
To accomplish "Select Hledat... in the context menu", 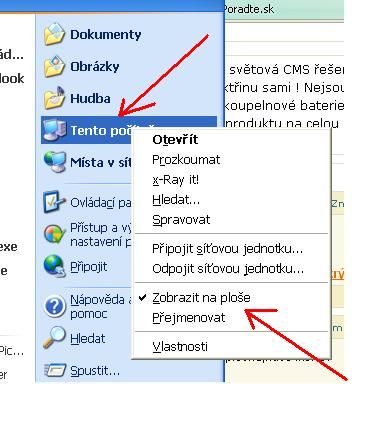I will [x=231, y=200].
